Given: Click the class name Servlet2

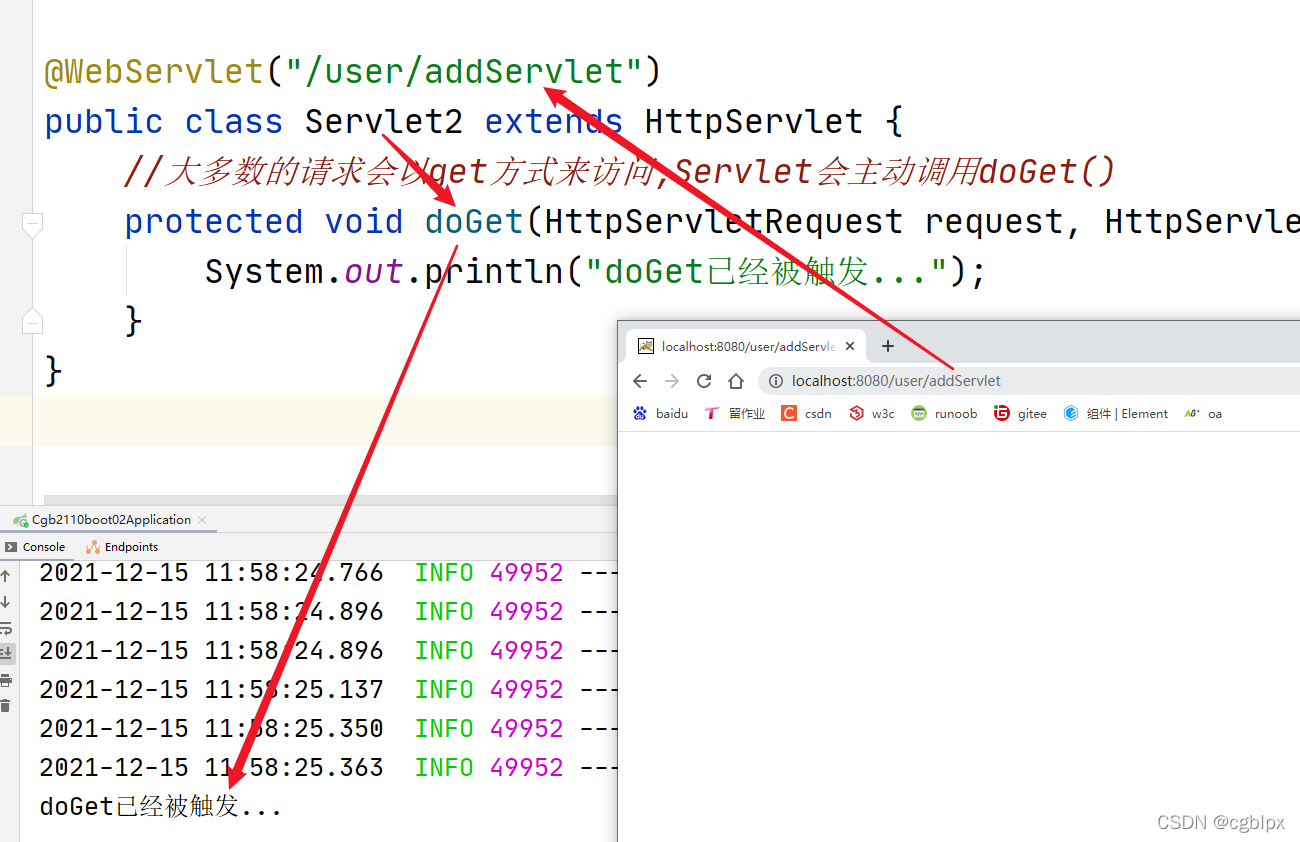Looking at the screenshot, I should point(384,122).
